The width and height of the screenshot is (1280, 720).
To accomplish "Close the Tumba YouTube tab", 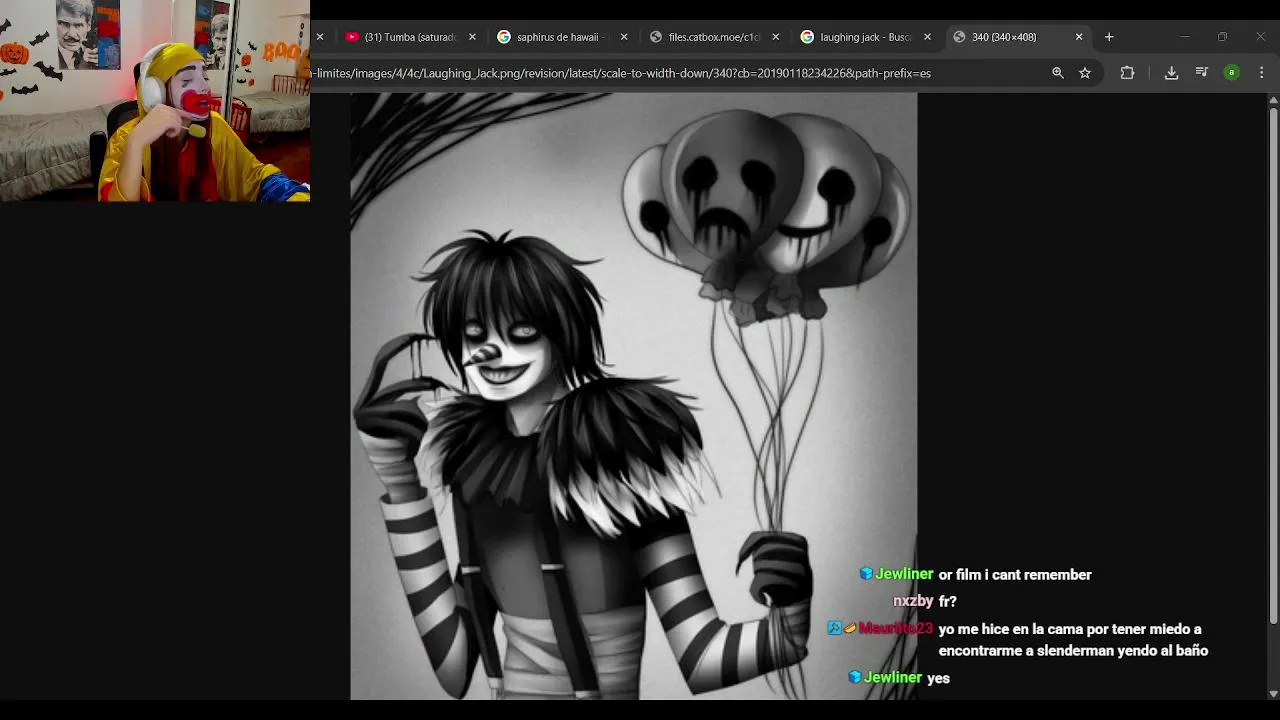I will [472, 37].
